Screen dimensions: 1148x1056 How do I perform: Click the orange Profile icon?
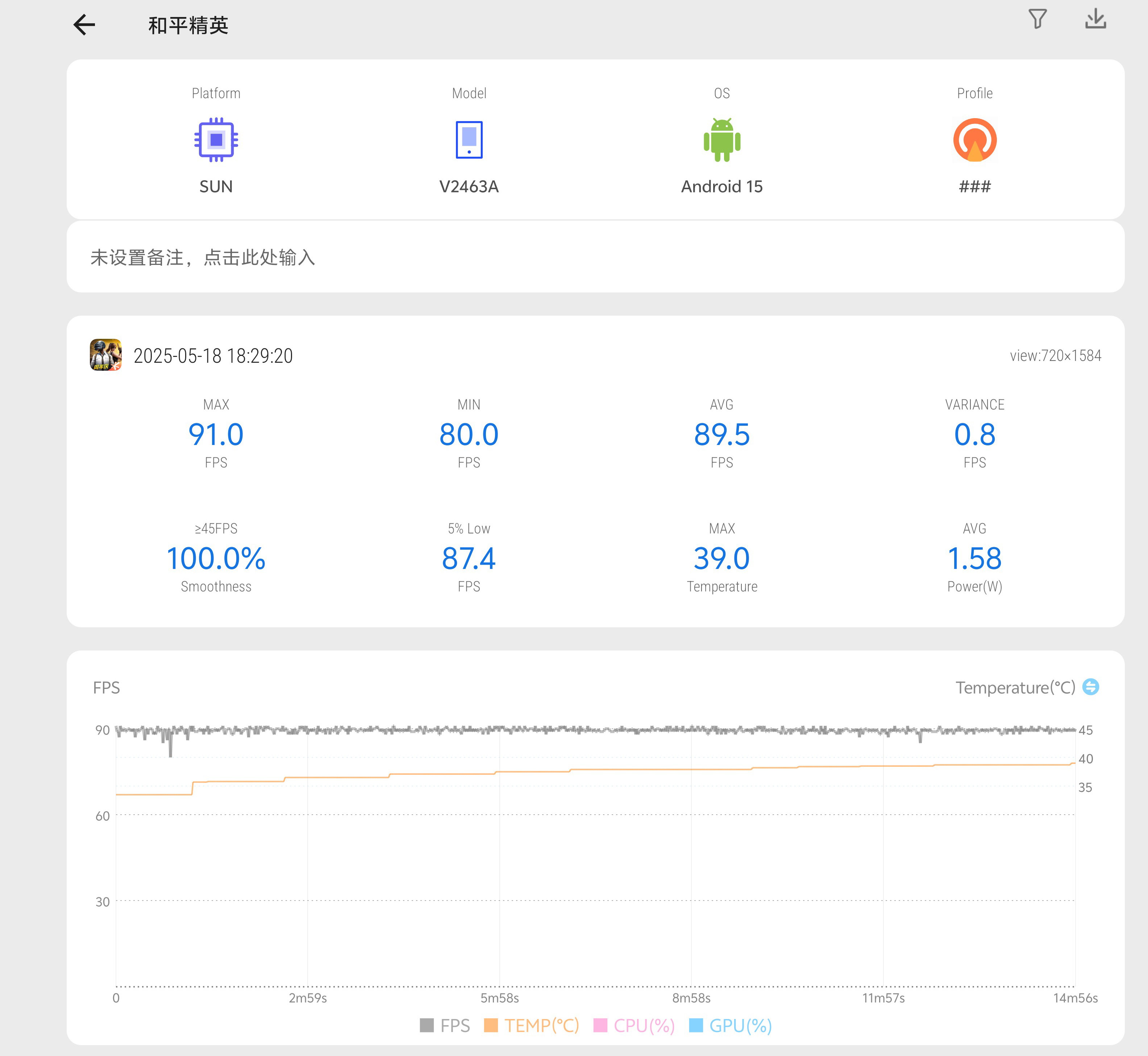click(975, 140)
